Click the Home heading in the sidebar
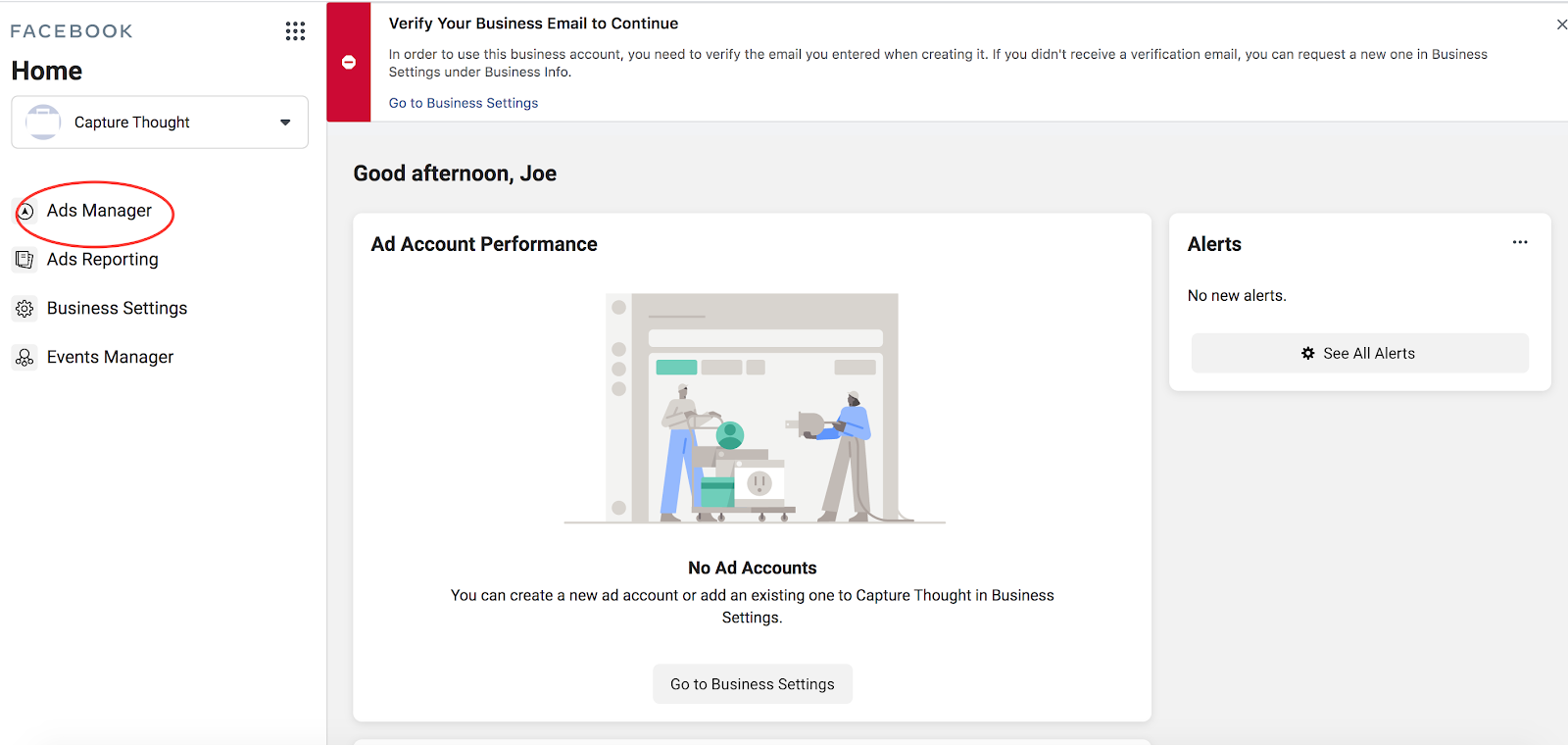This screenshot has width=1568, height=745. tap(47, 71)
